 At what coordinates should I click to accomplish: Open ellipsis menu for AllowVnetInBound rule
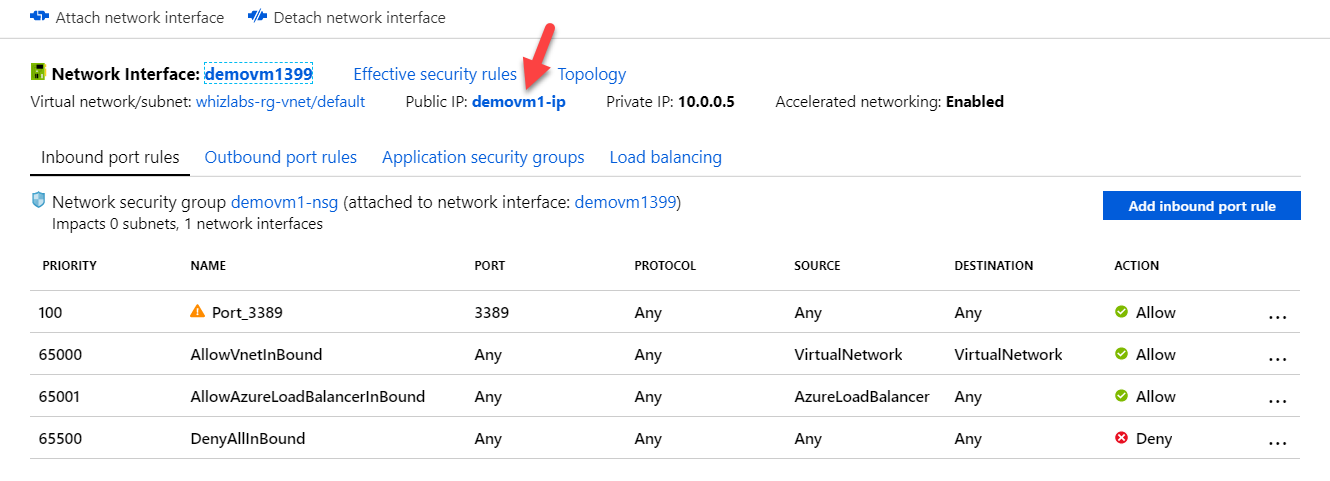1277,358
